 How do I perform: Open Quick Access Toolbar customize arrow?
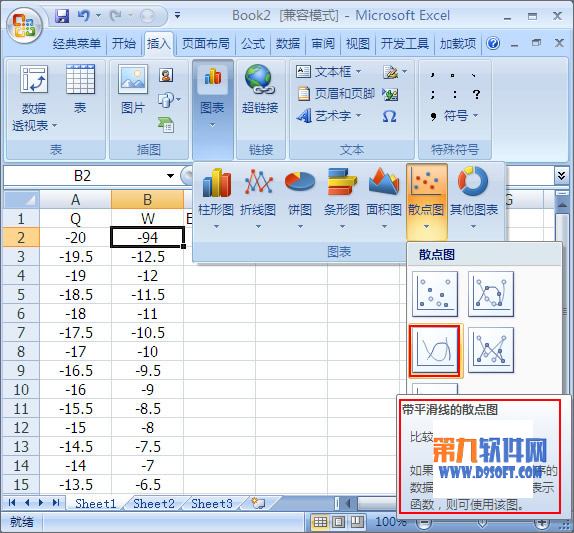pos(178,15)
